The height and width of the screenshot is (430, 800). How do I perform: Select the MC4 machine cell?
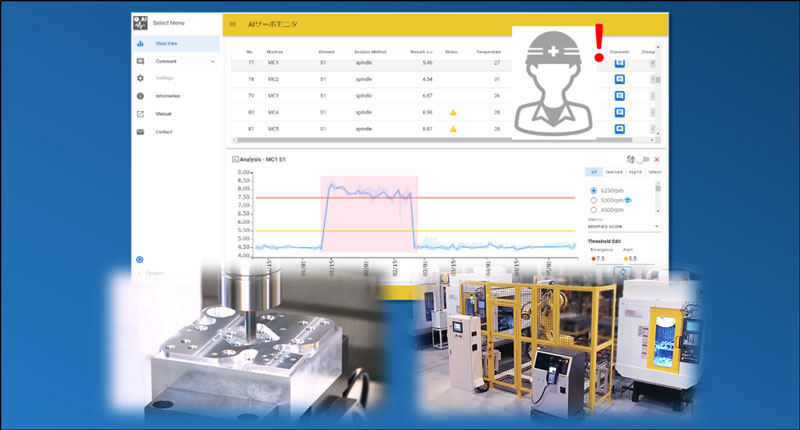coord(273,112)
